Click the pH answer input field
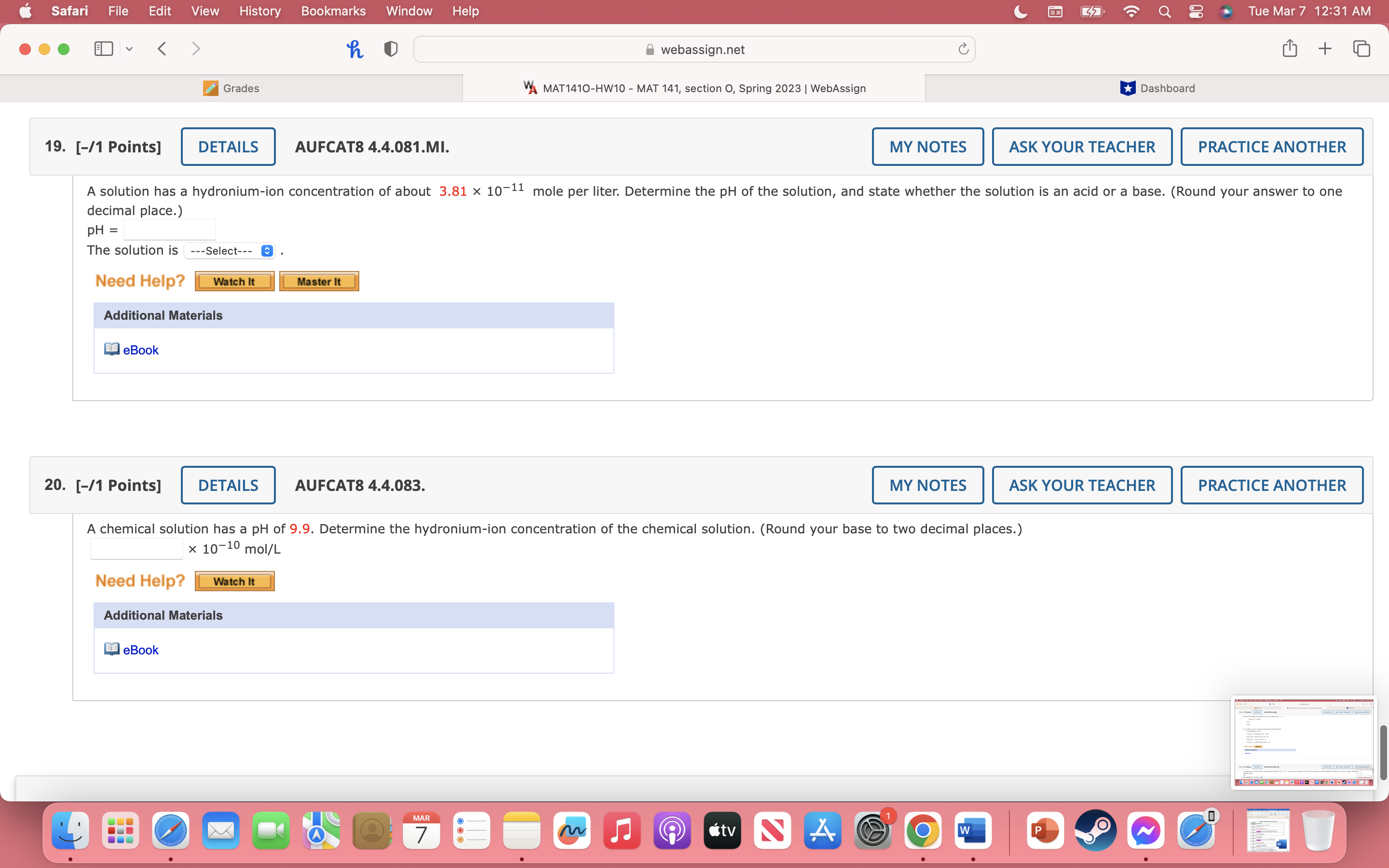Screen dimensions: 1389x868 [169, 230]
